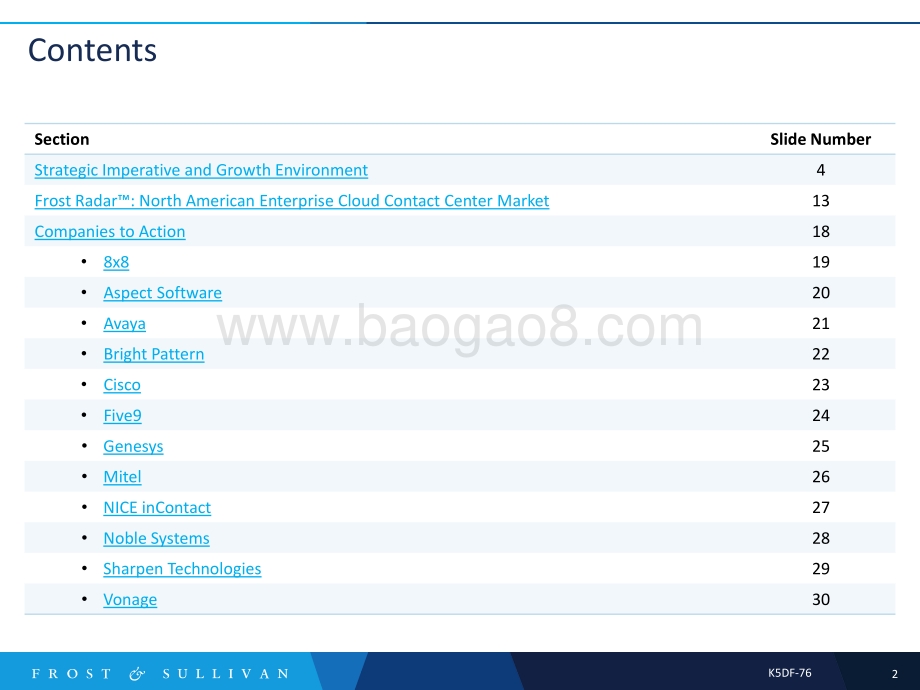
Task: Select slide number 19 in 8x8 row
Action: 821,262
